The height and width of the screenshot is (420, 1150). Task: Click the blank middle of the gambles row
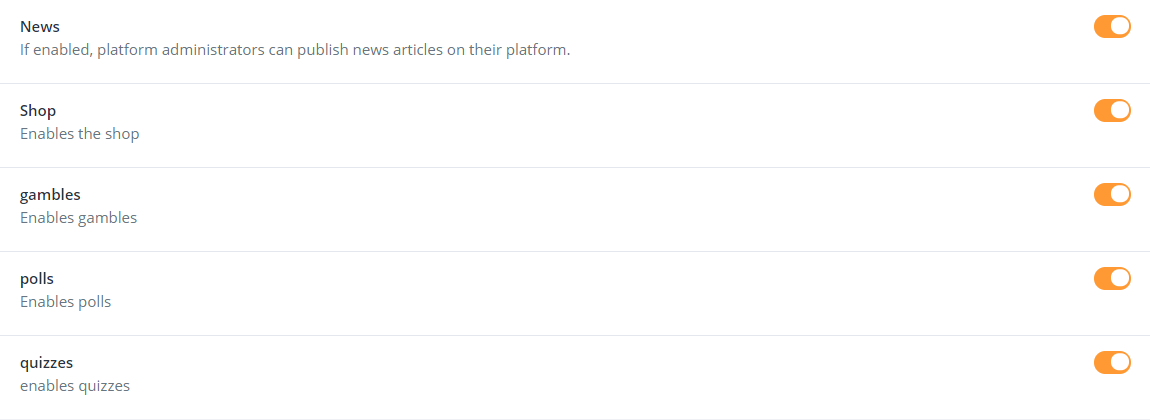(x=600, y=208)
